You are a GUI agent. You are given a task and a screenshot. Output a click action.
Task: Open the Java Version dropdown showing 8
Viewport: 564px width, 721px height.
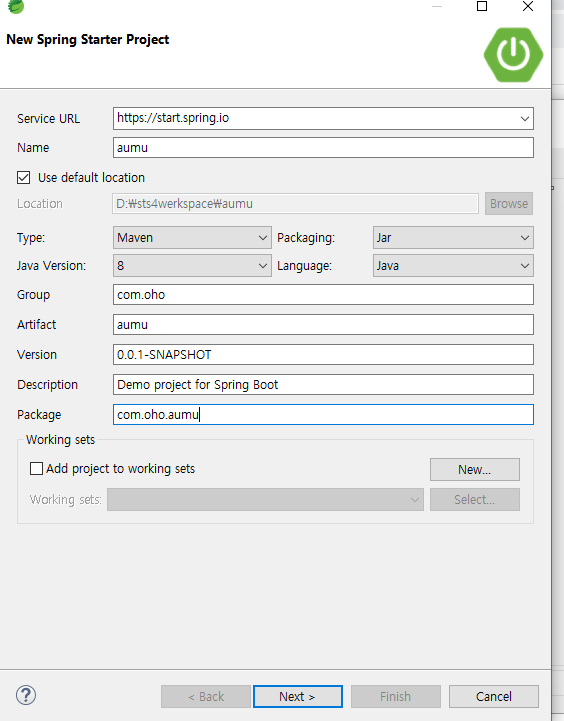pos(192,266)
